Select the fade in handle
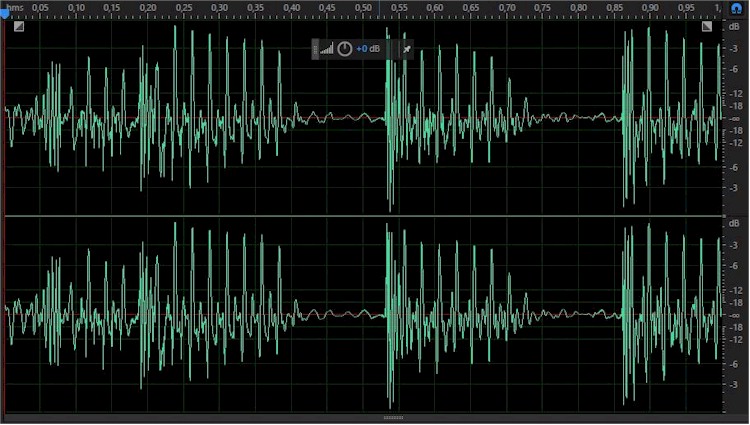This screenshot has width=750, height=425. pos(19,26)
